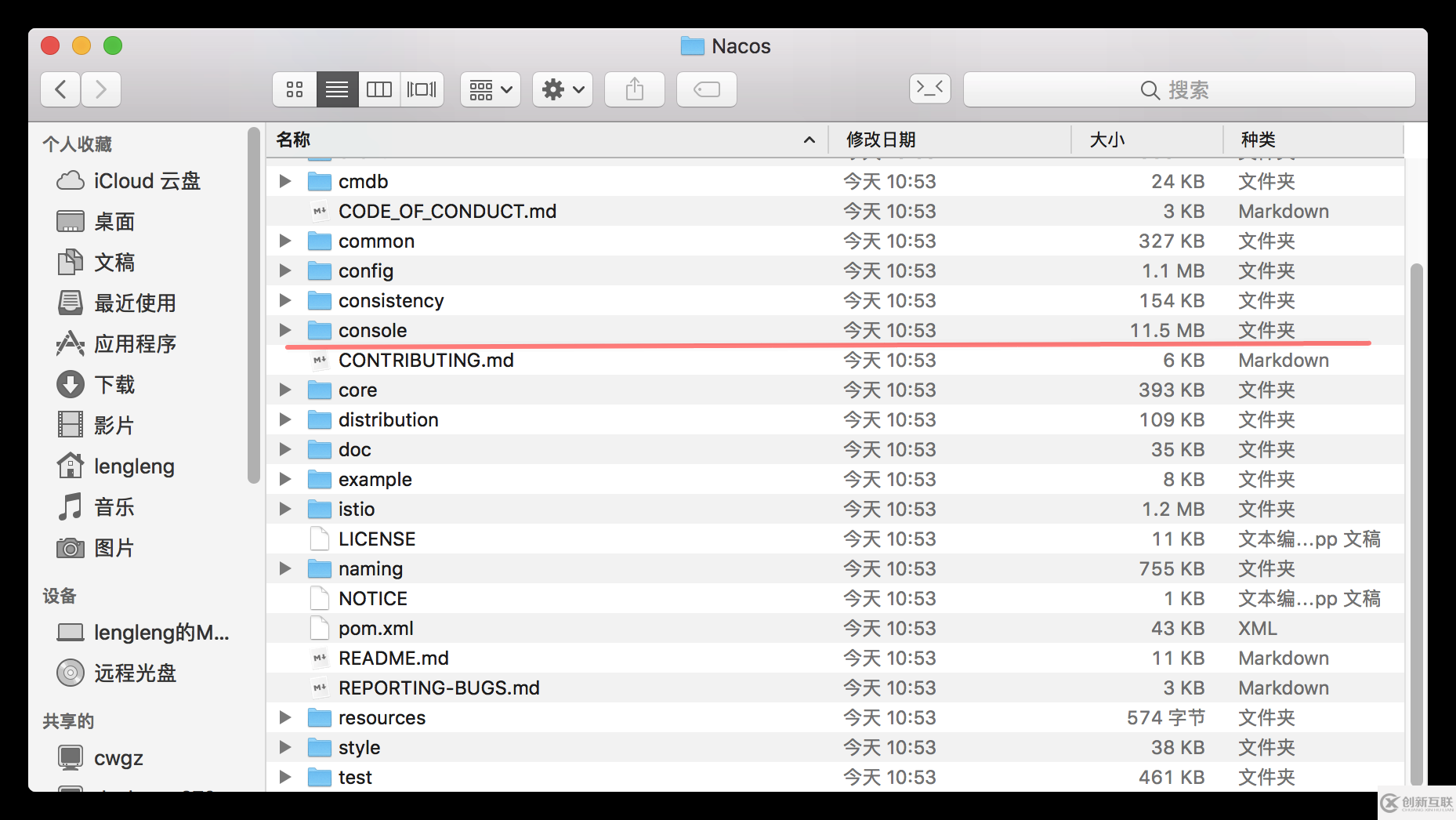Expand the core folder
Screen dimensions: 1456x820
tap(285, 390)
